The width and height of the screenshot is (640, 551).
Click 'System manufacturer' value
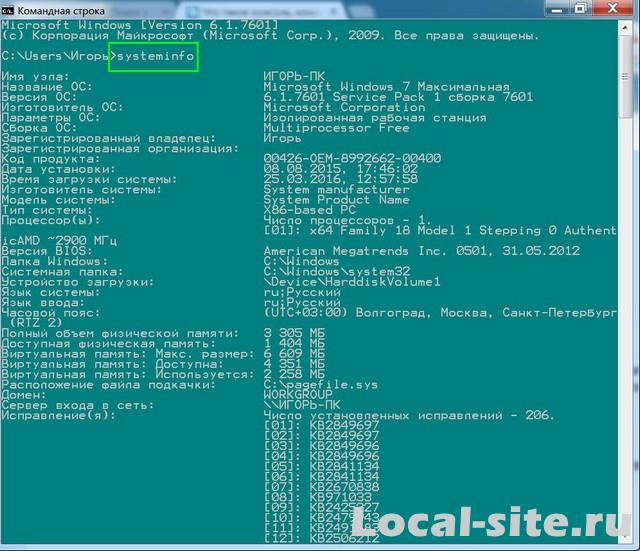pos(336,189)
